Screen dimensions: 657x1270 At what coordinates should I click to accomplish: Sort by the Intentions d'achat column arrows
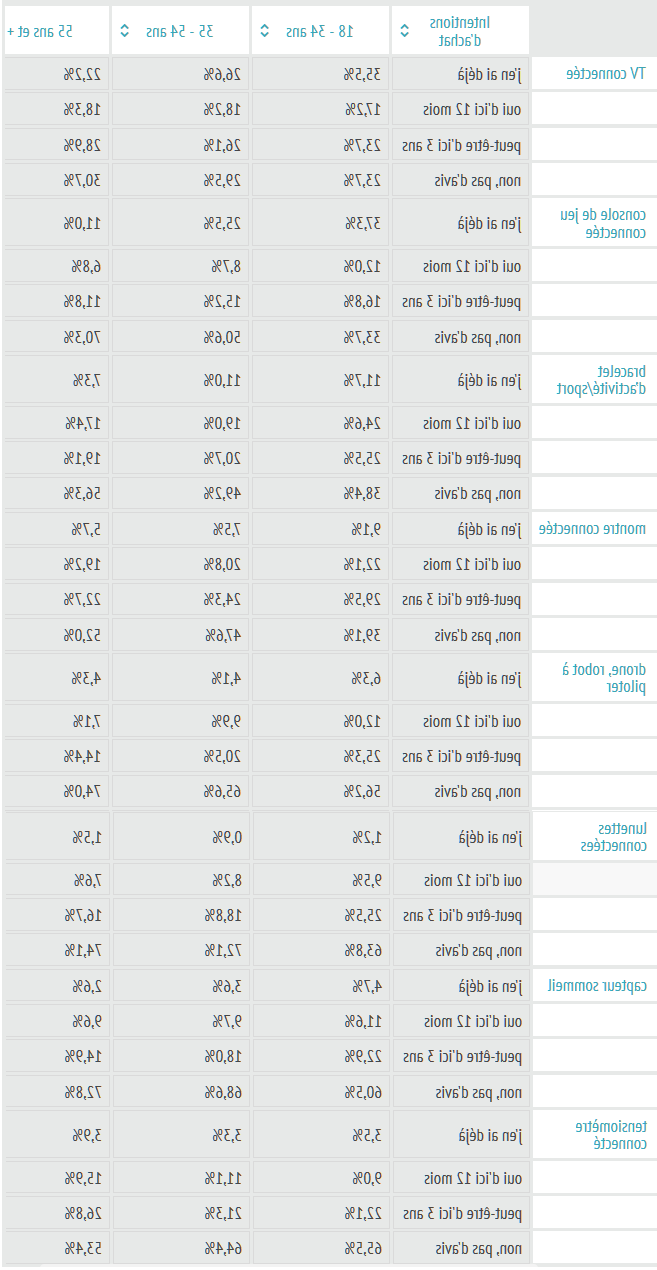pos(402,31)
